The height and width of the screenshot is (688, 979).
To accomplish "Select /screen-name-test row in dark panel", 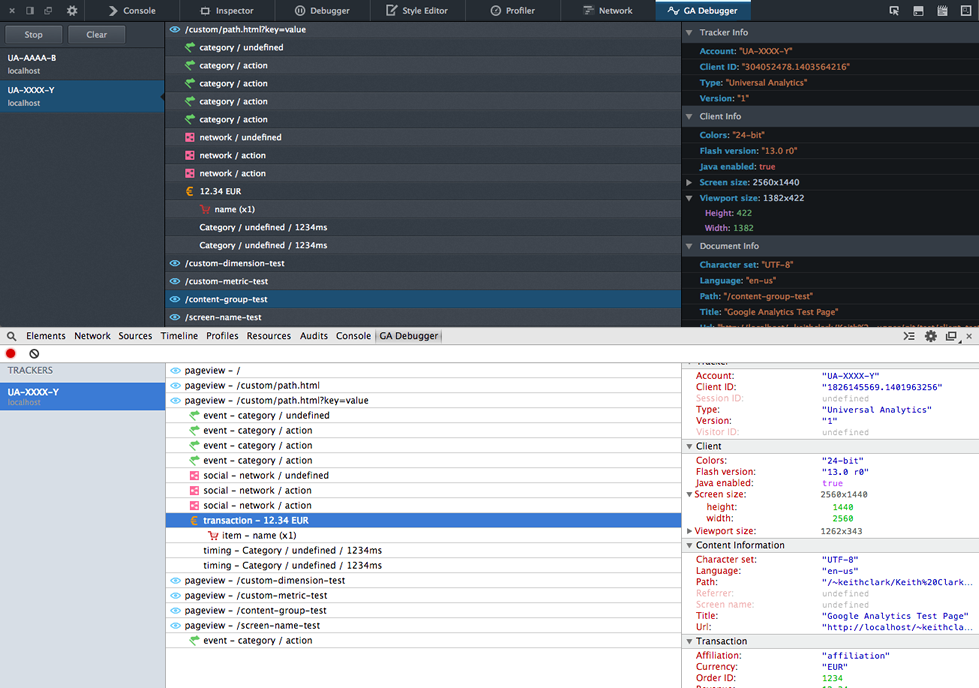I will click(423, 318).
